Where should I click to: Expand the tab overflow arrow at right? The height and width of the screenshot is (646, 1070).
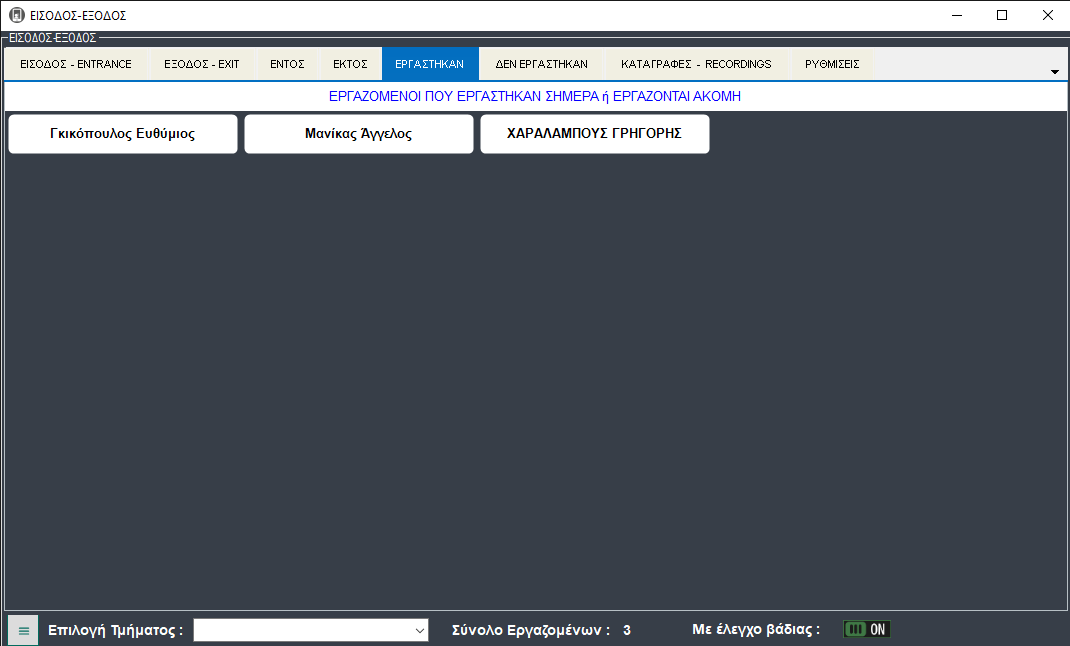click(x=1054, y=72)
